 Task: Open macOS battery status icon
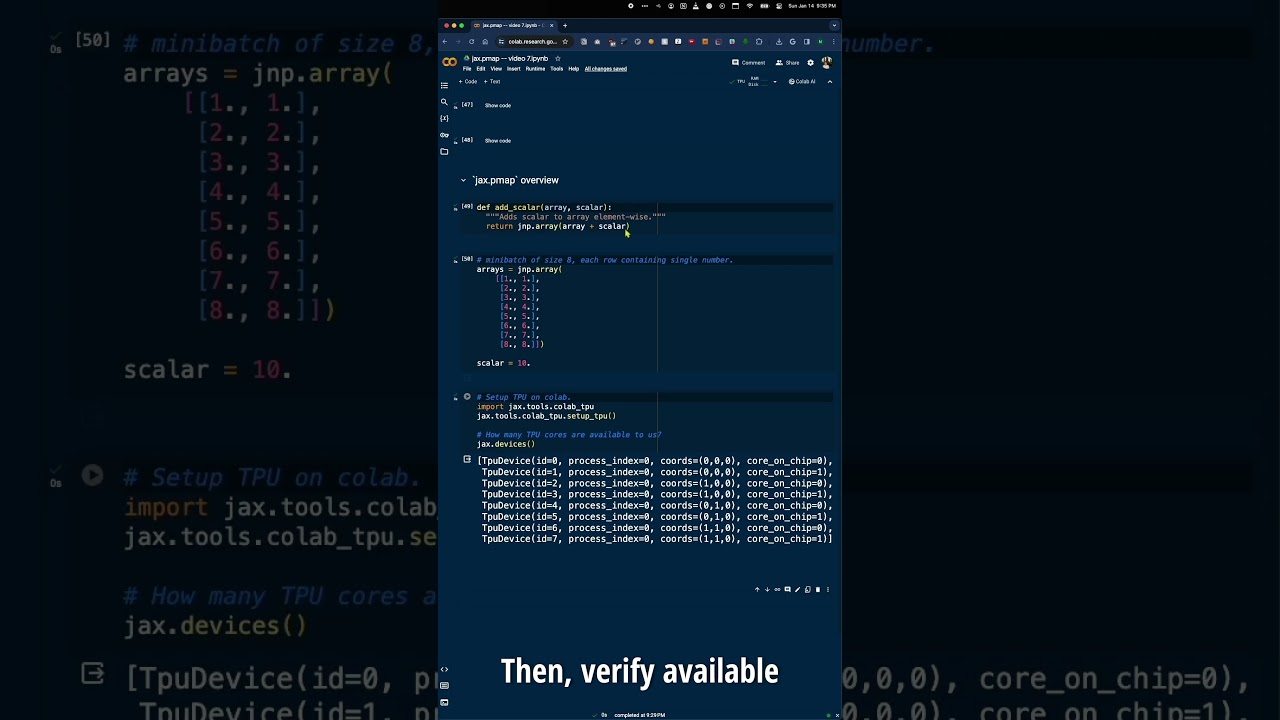pyautogui.click(x=764, y=6)
